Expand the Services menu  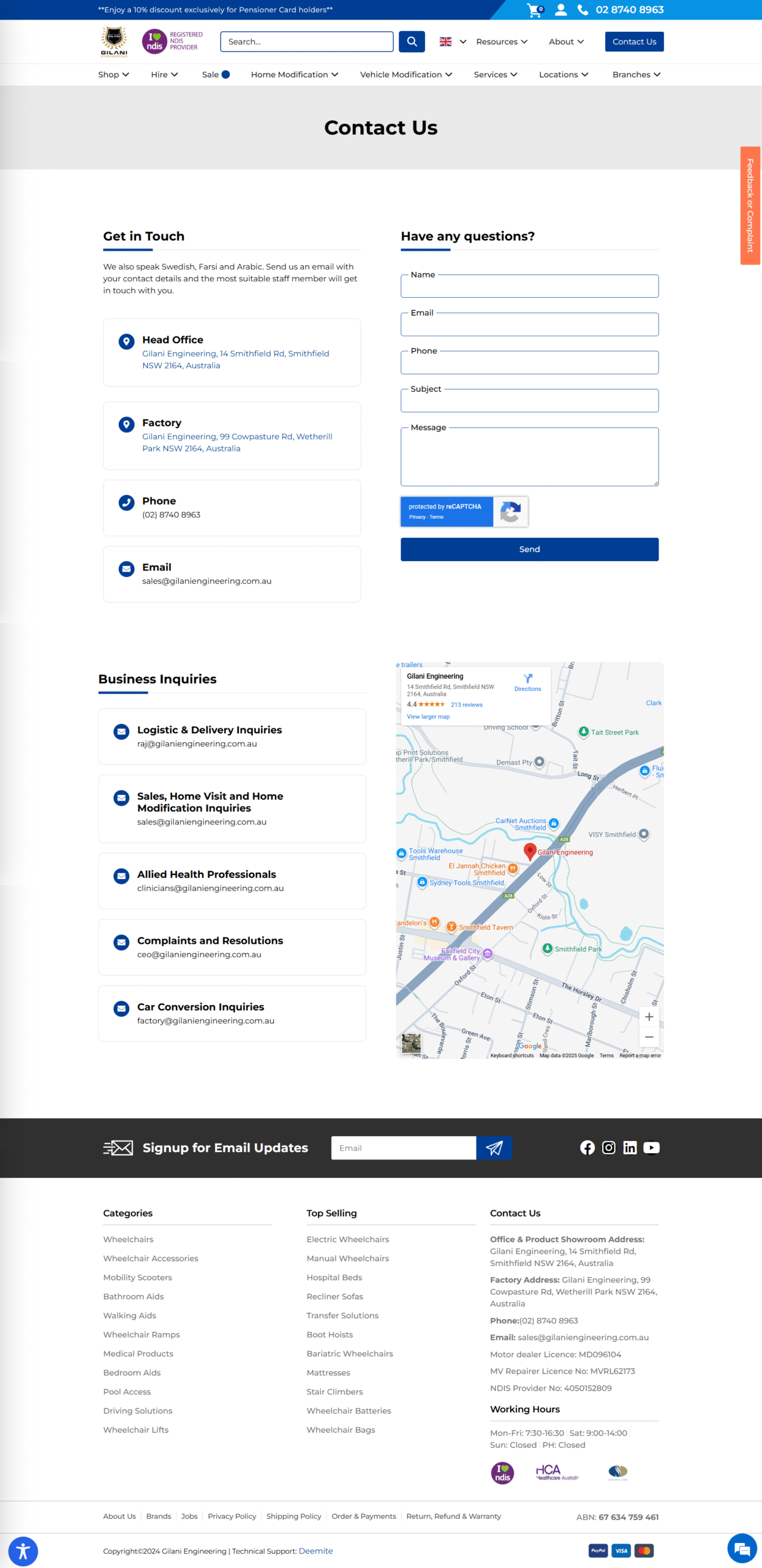coord(496,75)
